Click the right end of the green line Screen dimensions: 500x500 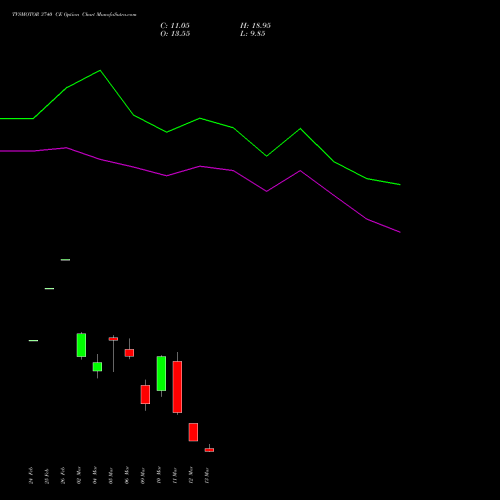tap(399, 184)
